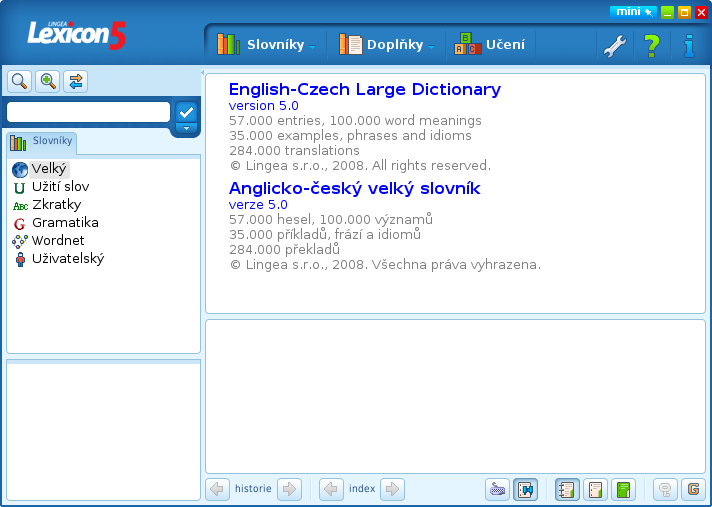Toggle the blue arrows button beside the keyboard icon
Screen dimensions: 712x507
coord(526,489)
